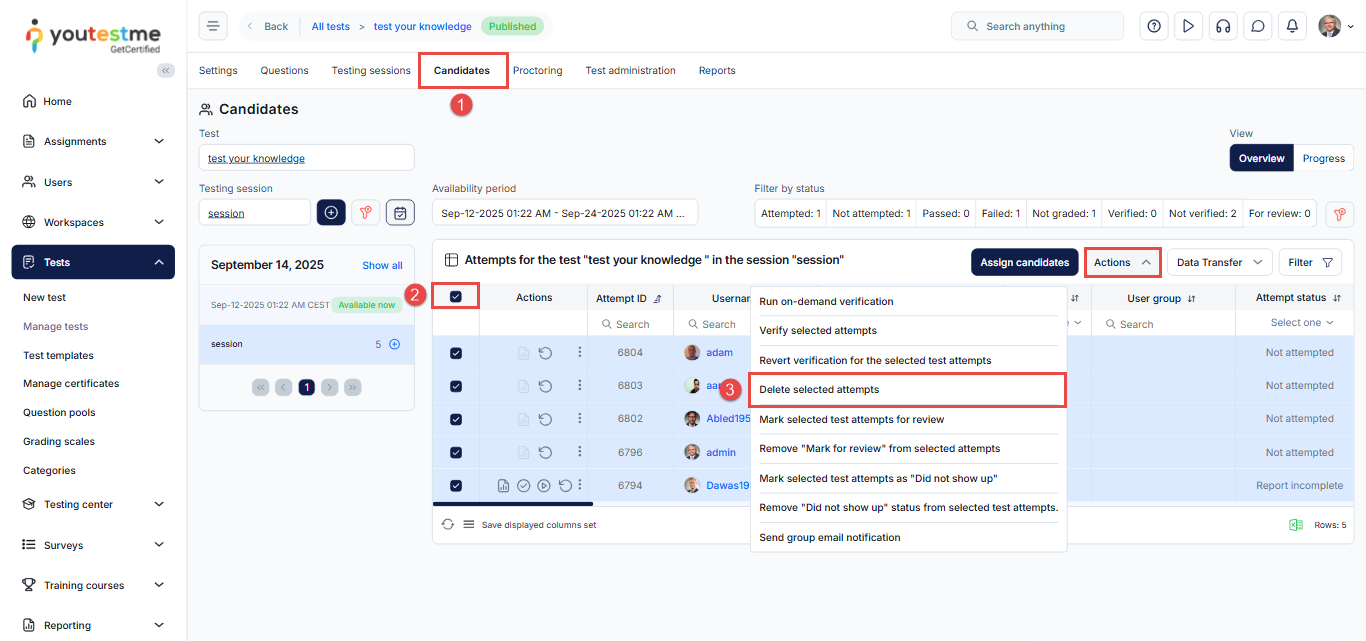Open the Data Transfer dropdown
Screen dimensions: 1366x641
pos(1219,262)
